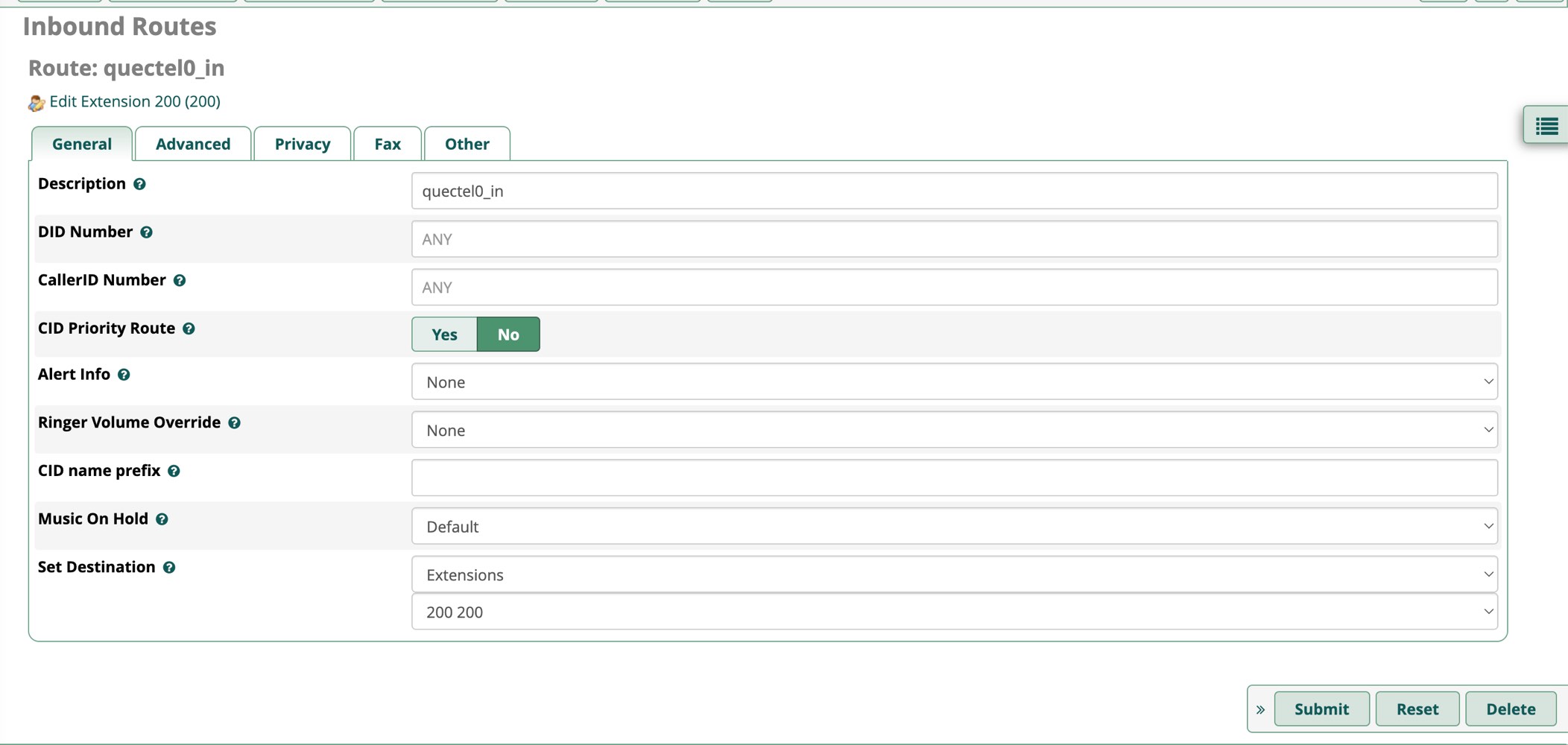Expand the Ringer Volume Override dropdown

point(954,431)
